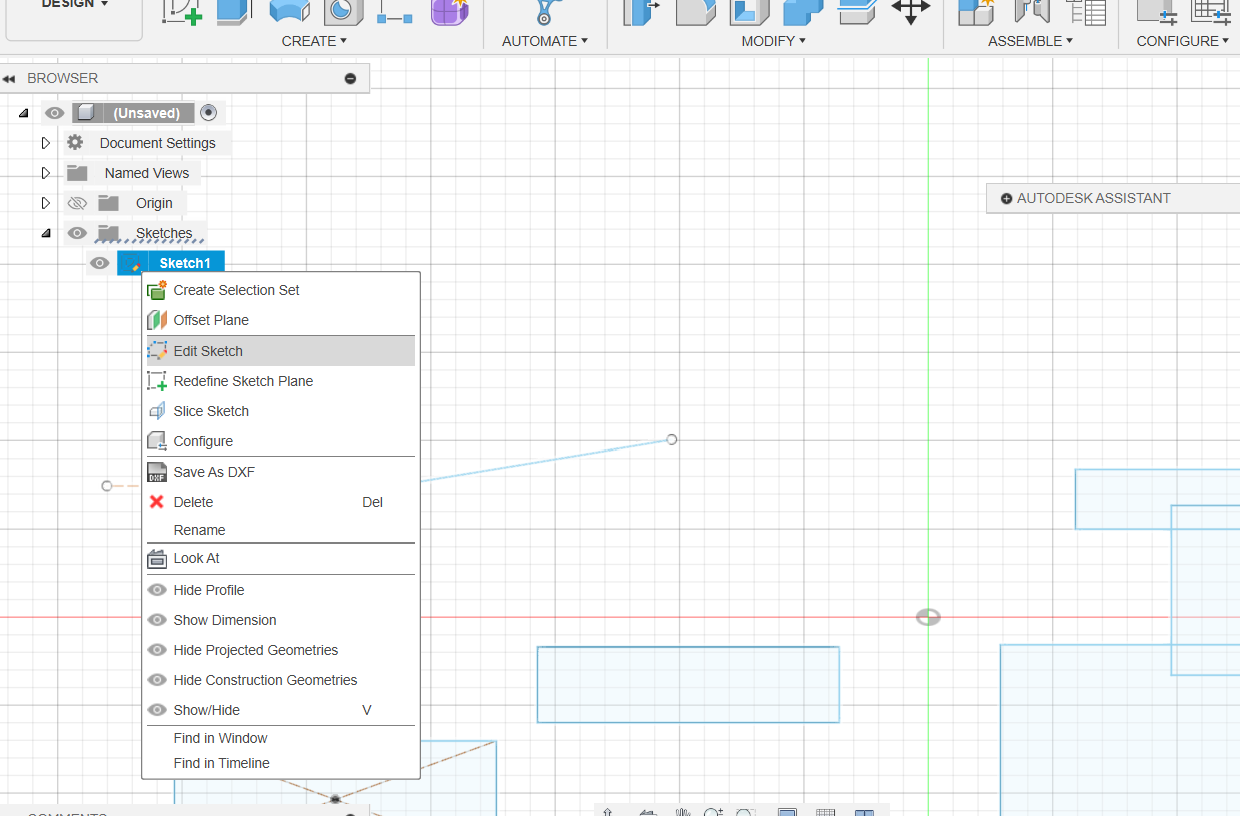Expand the Autodesk Assistant plus icon
The height and width of the screenshot is (816, 1240).
[x=1006, y=199]
